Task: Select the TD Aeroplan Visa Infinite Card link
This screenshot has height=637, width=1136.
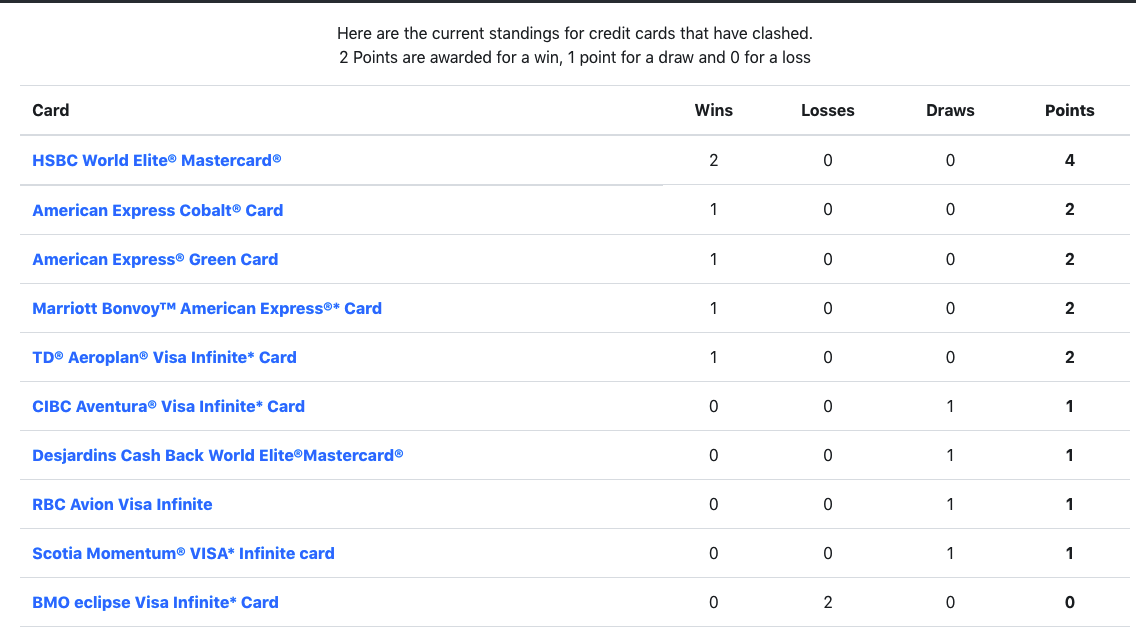Action: point(164,357)
